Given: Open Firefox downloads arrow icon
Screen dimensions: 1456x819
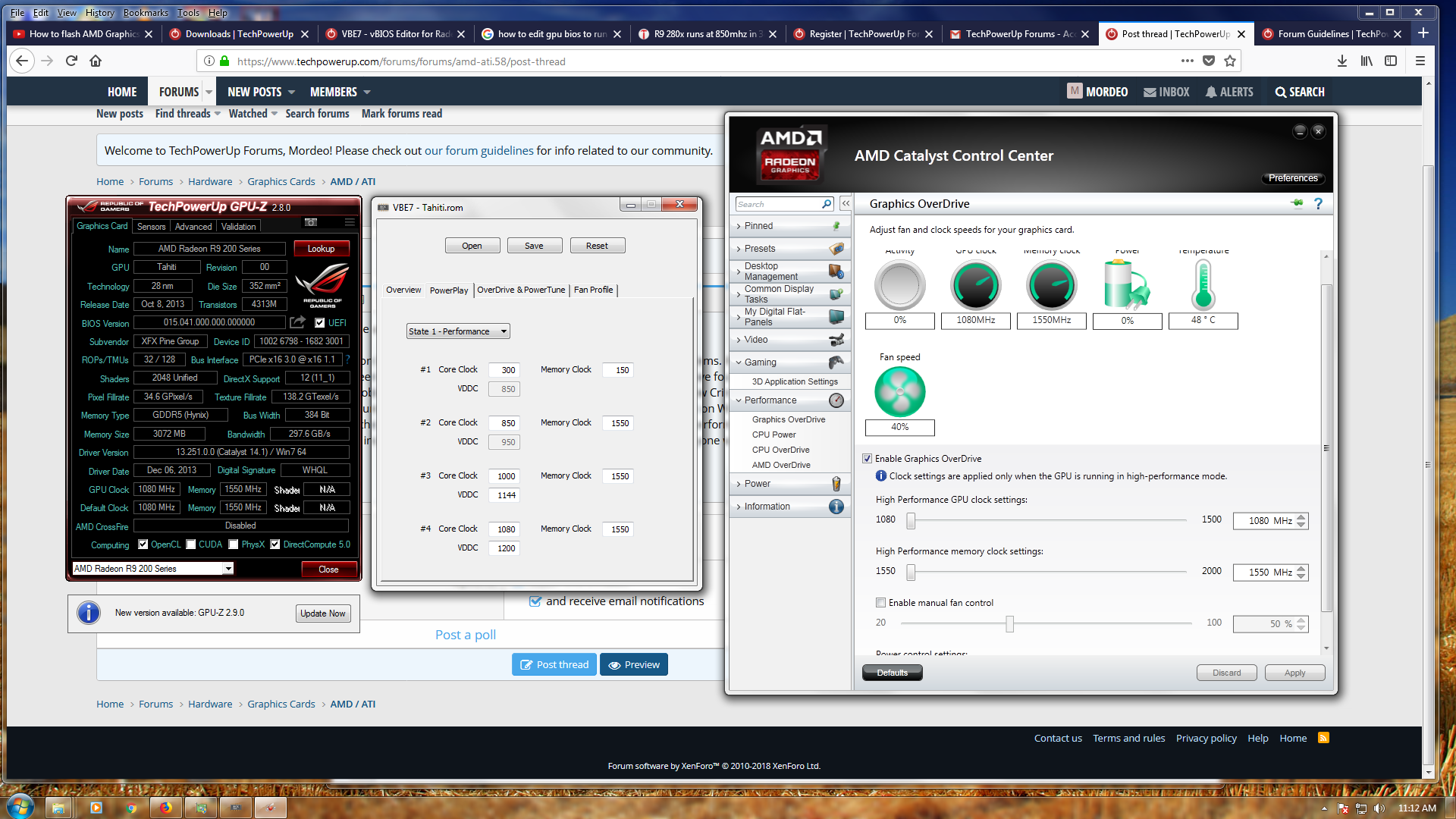Looking at the screenshot, I should (1342, 61).
